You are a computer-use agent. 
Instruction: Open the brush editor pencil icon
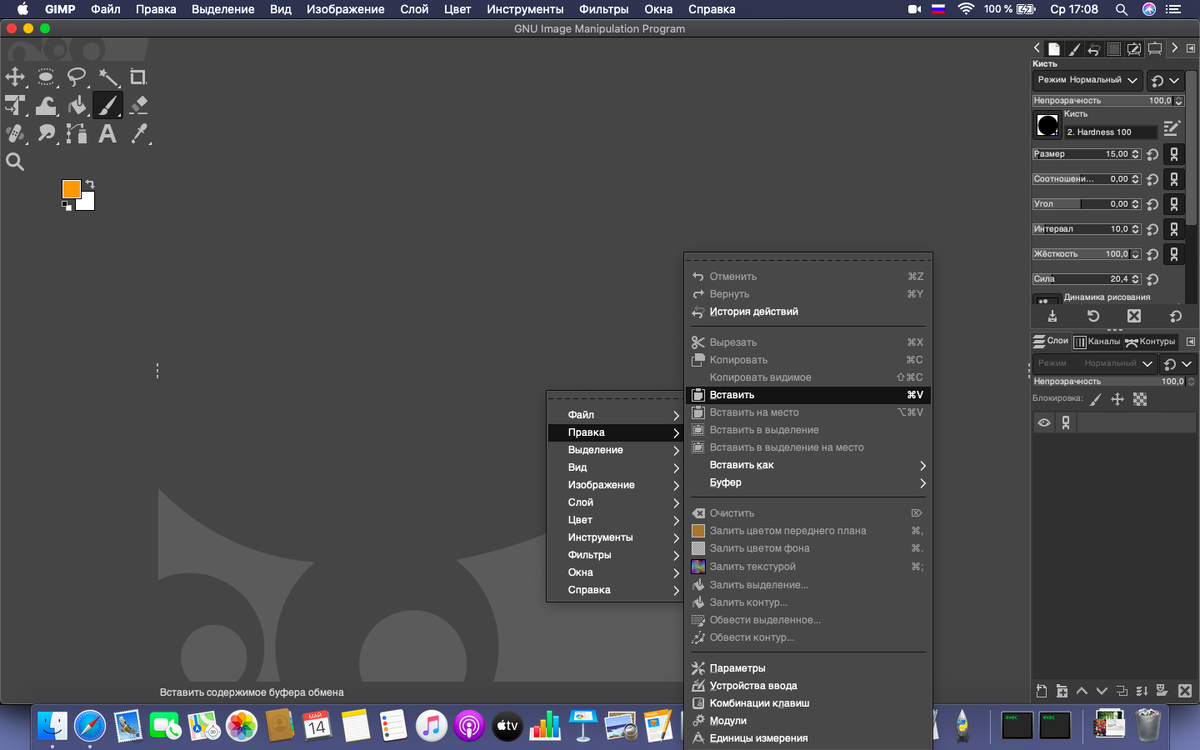1172,128
